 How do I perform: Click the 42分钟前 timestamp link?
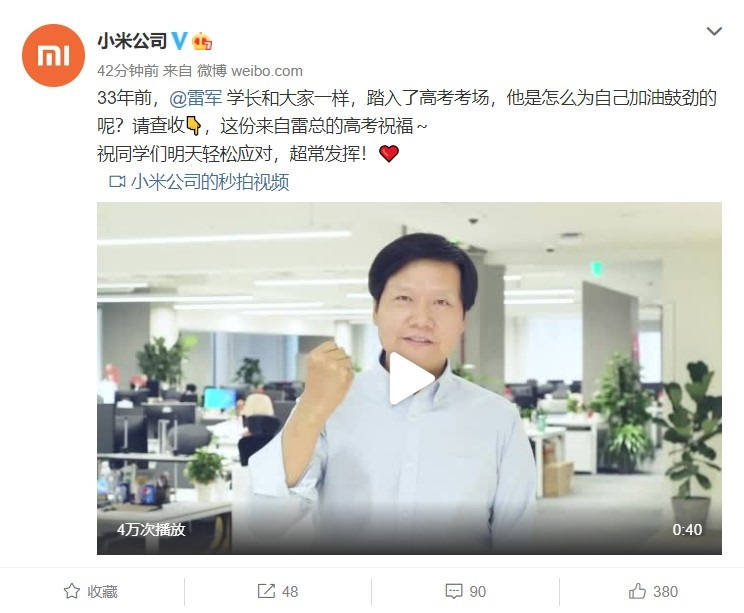(128, 71)
